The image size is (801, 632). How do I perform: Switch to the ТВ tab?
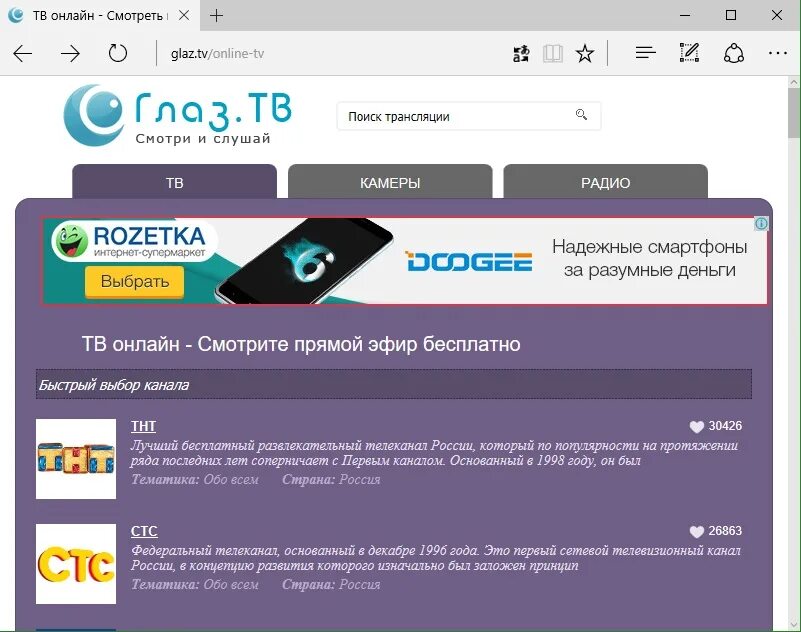(x=174, y=181)
